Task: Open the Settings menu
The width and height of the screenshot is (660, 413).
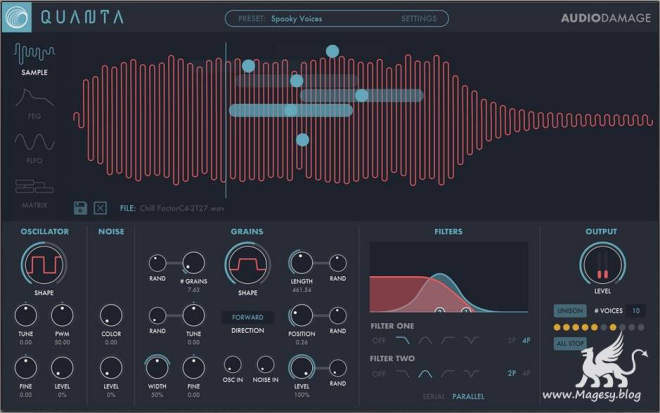Action: click(419, 19)
